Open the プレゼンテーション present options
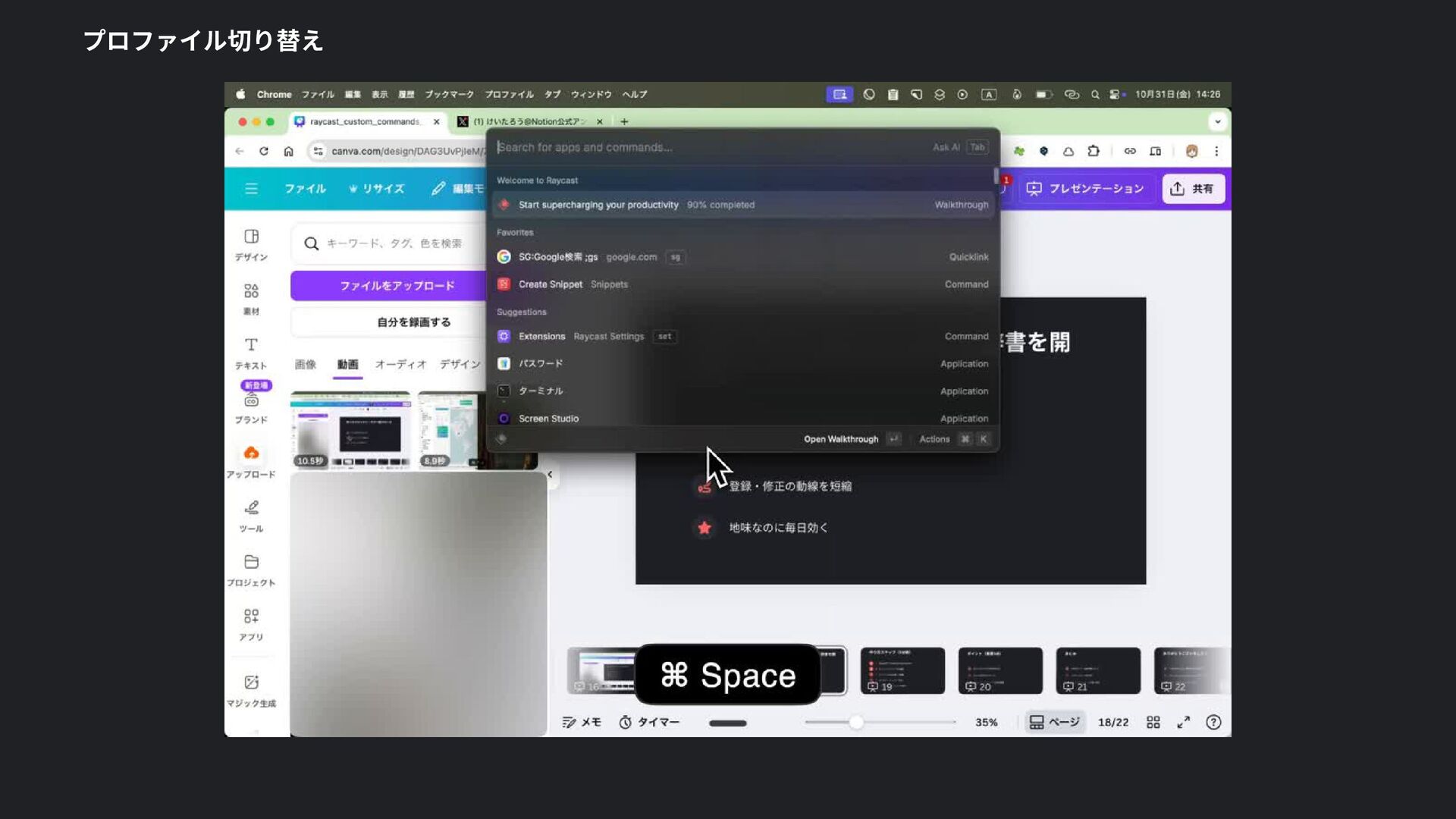The width and height of the screenshot is (1456, 819). (x=1085, y=189)
